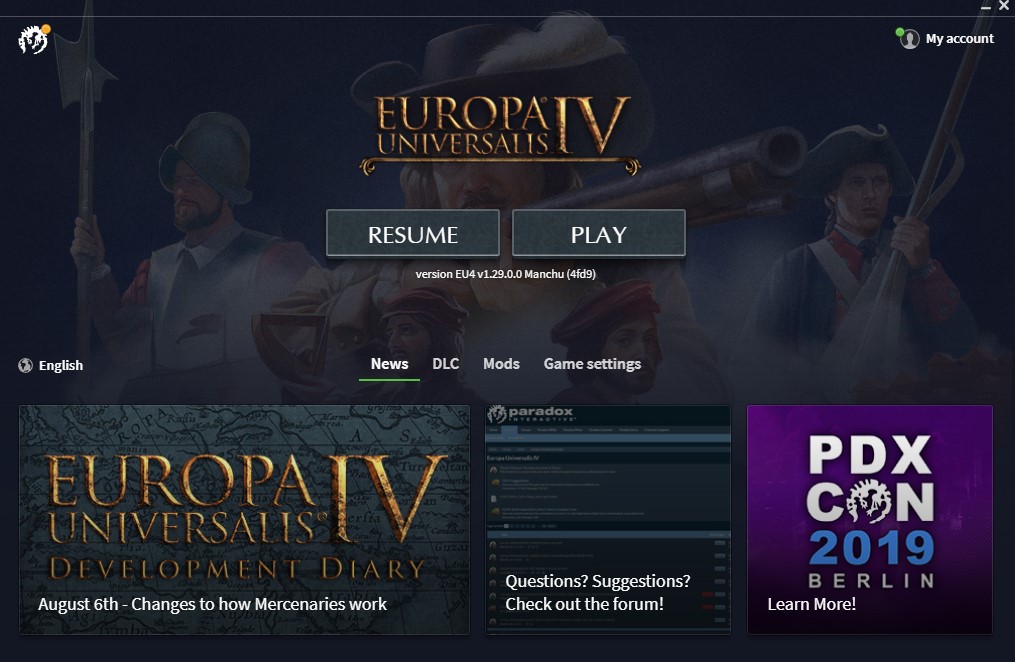
Task: Click the globe language icon
Action: 25,366
